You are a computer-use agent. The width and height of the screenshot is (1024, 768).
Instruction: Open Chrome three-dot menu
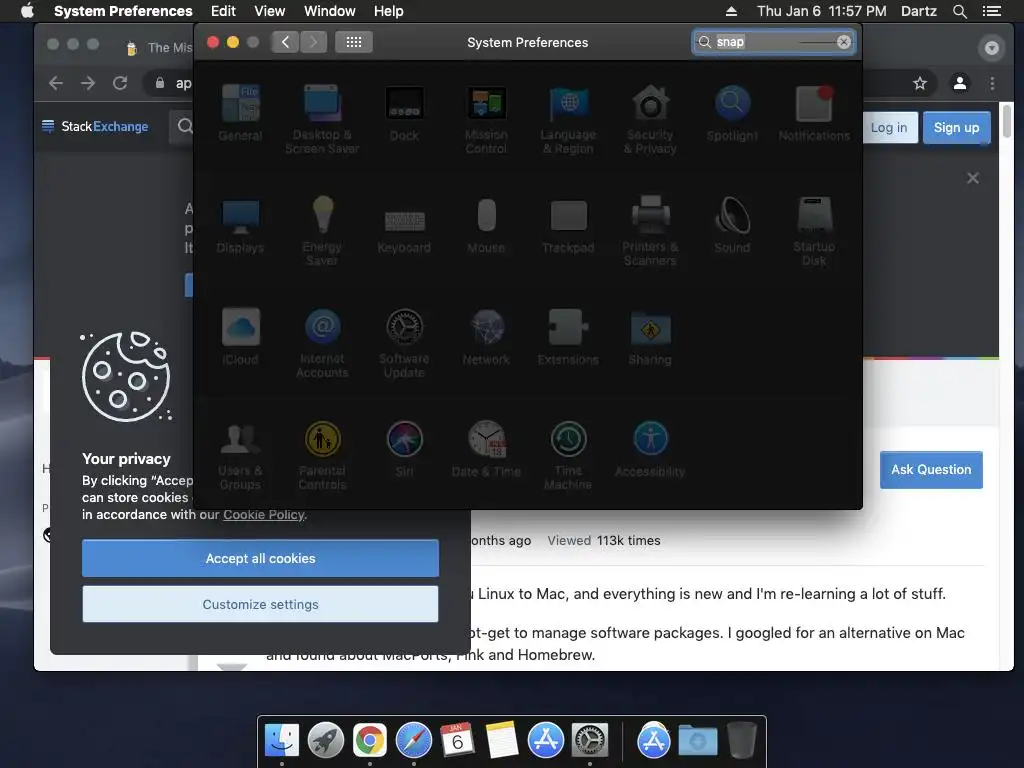[993, 83]
